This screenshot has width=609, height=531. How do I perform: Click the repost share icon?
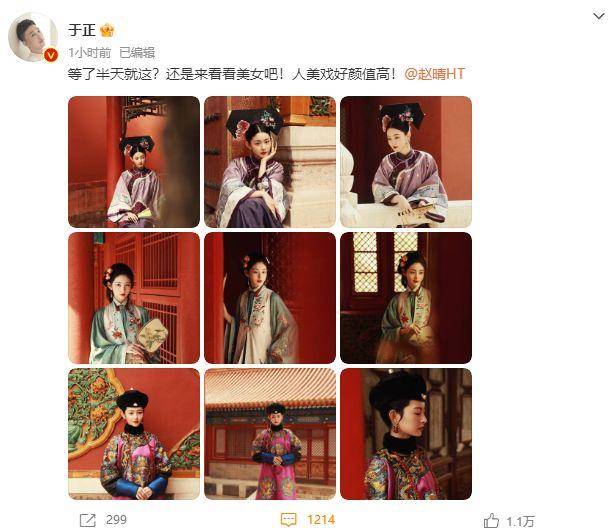click(x=87, y=520)
